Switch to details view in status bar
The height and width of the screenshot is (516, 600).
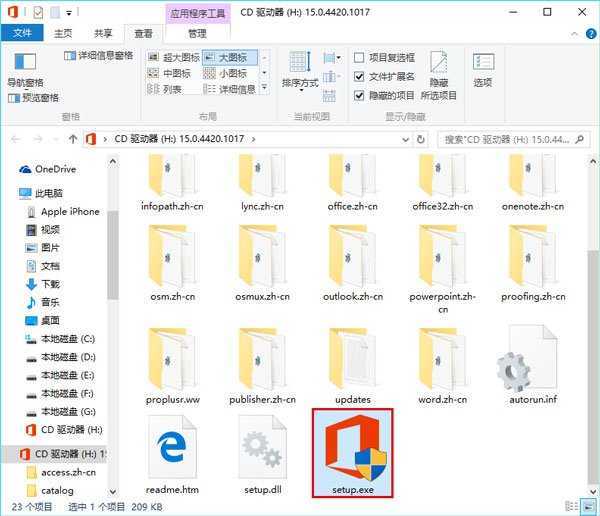click(x=571, y=506)
